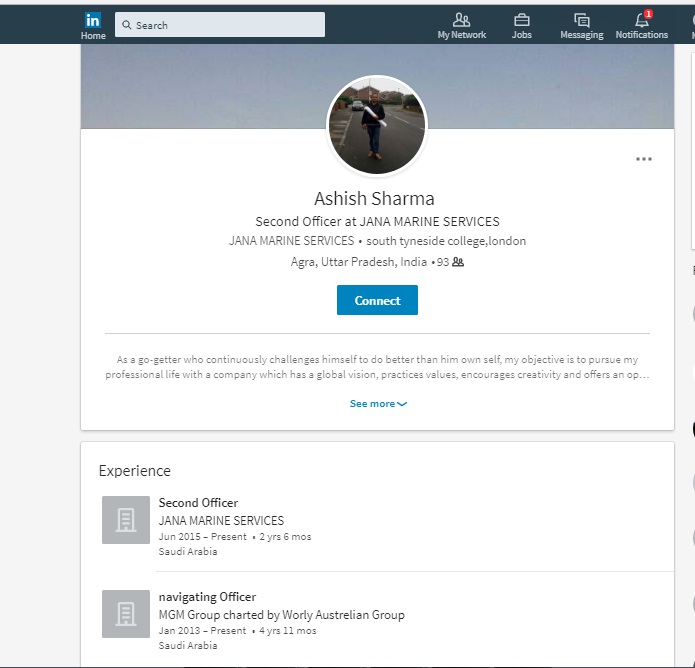Open the three-dot More options menu
Viewport: 695px width, 668px height.
644,159
